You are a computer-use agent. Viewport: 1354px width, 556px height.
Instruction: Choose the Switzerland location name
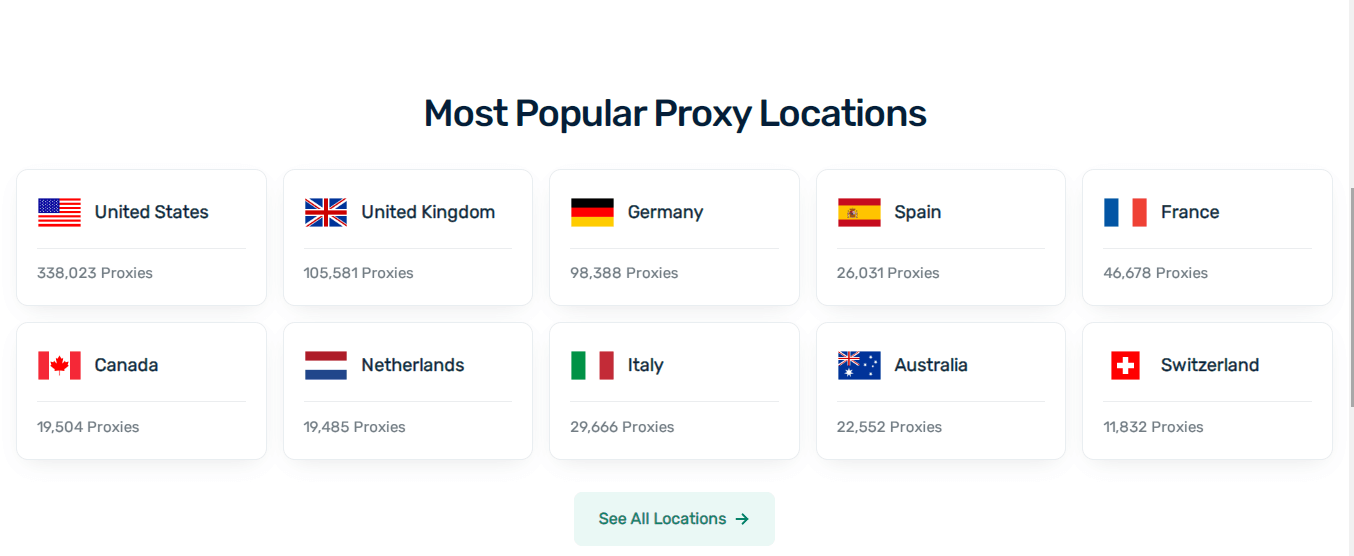pos(1210,365)
